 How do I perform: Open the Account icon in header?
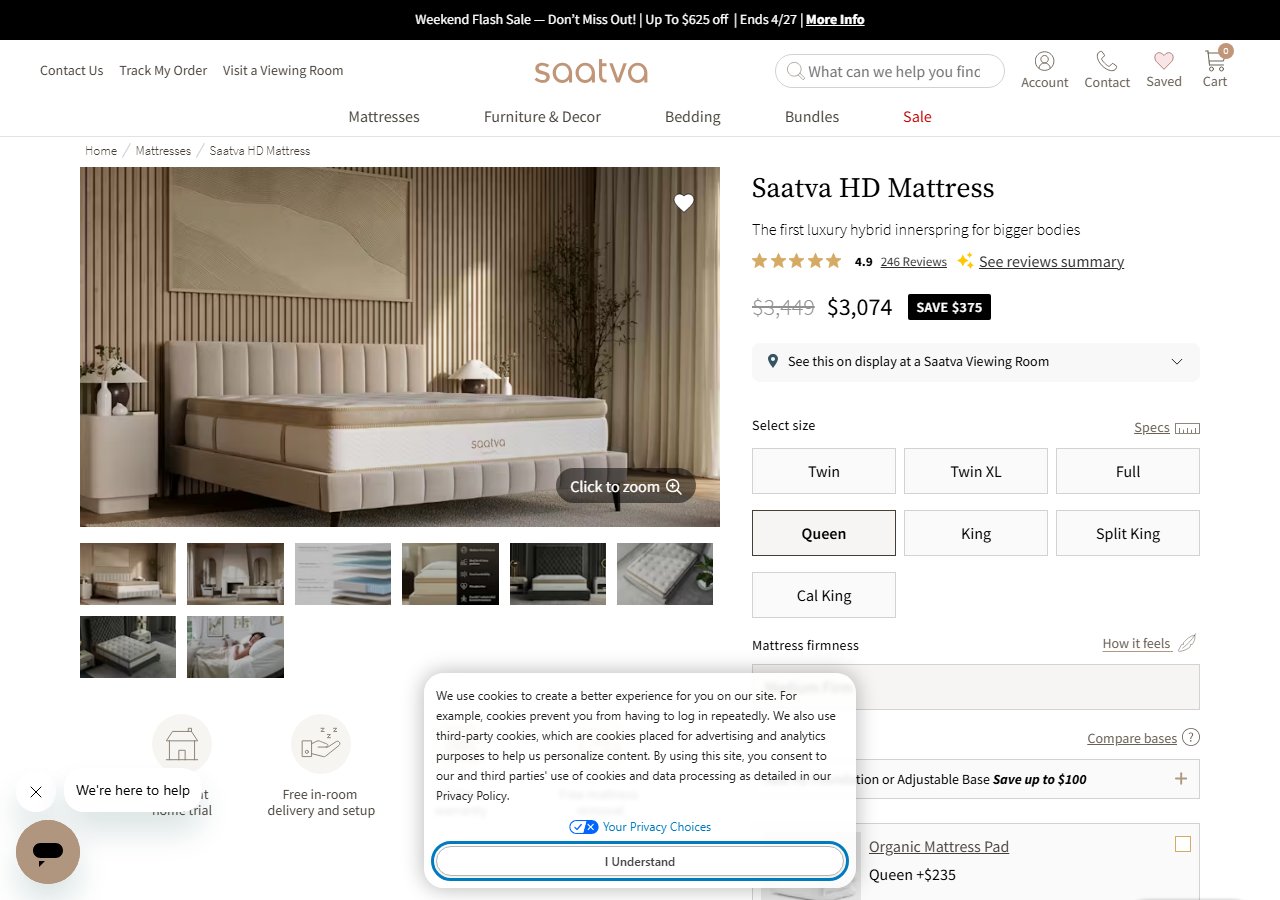point(1044,62)
